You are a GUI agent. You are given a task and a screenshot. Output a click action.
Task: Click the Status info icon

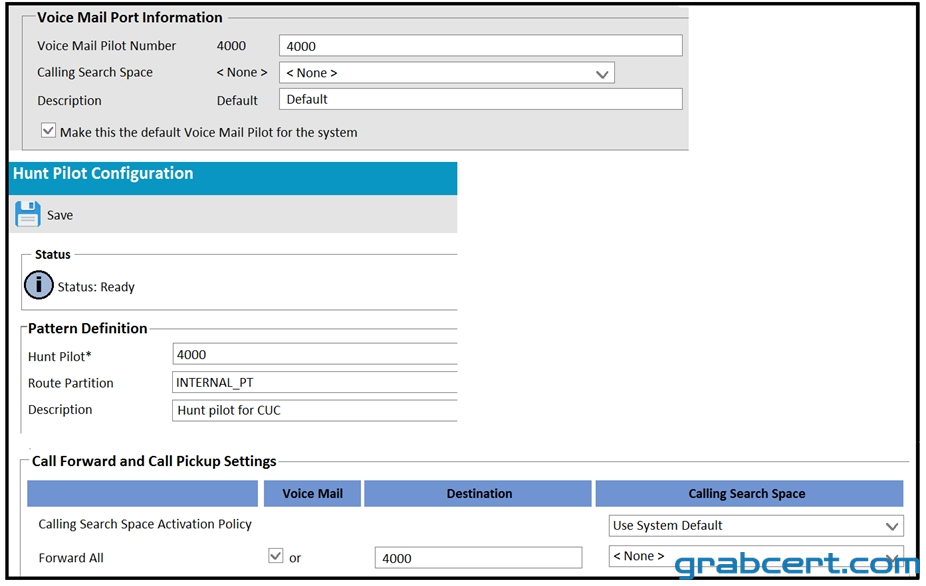coord(38,285)
